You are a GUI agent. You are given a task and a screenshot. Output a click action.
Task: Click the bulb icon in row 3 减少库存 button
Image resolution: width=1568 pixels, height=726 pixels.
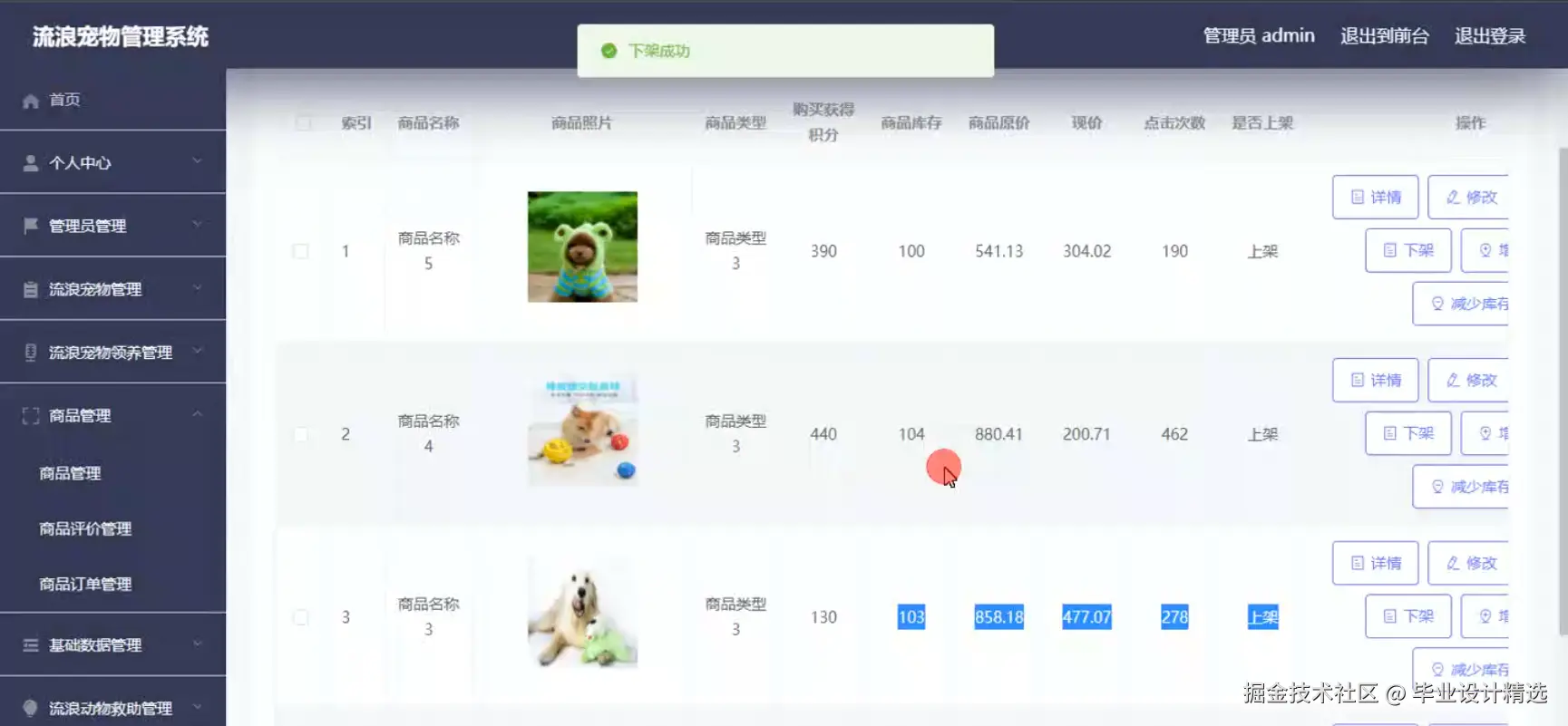(1437, 670)
